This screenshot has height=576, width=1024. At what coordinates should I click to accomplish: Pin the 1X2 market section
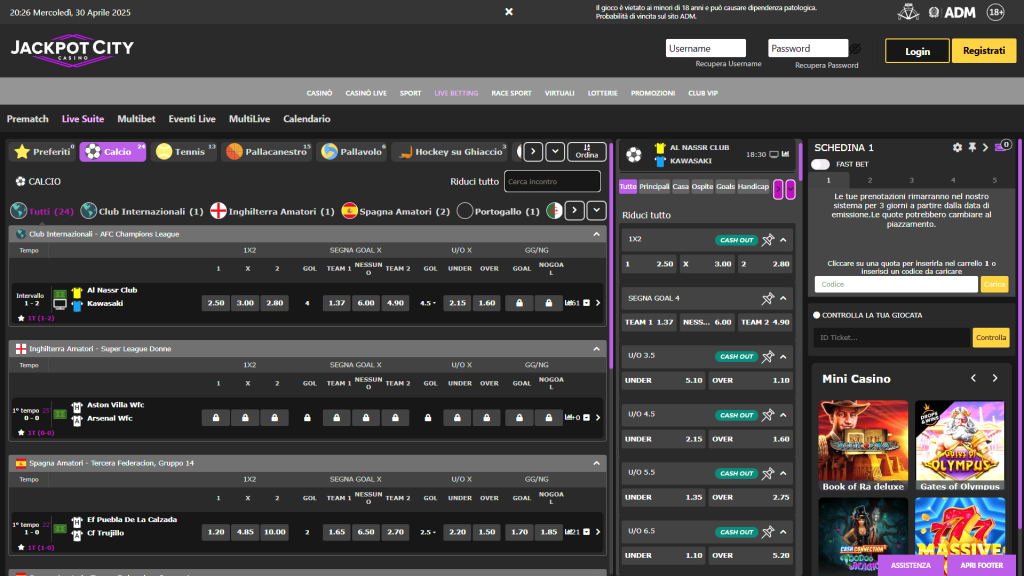coord(768,240)
